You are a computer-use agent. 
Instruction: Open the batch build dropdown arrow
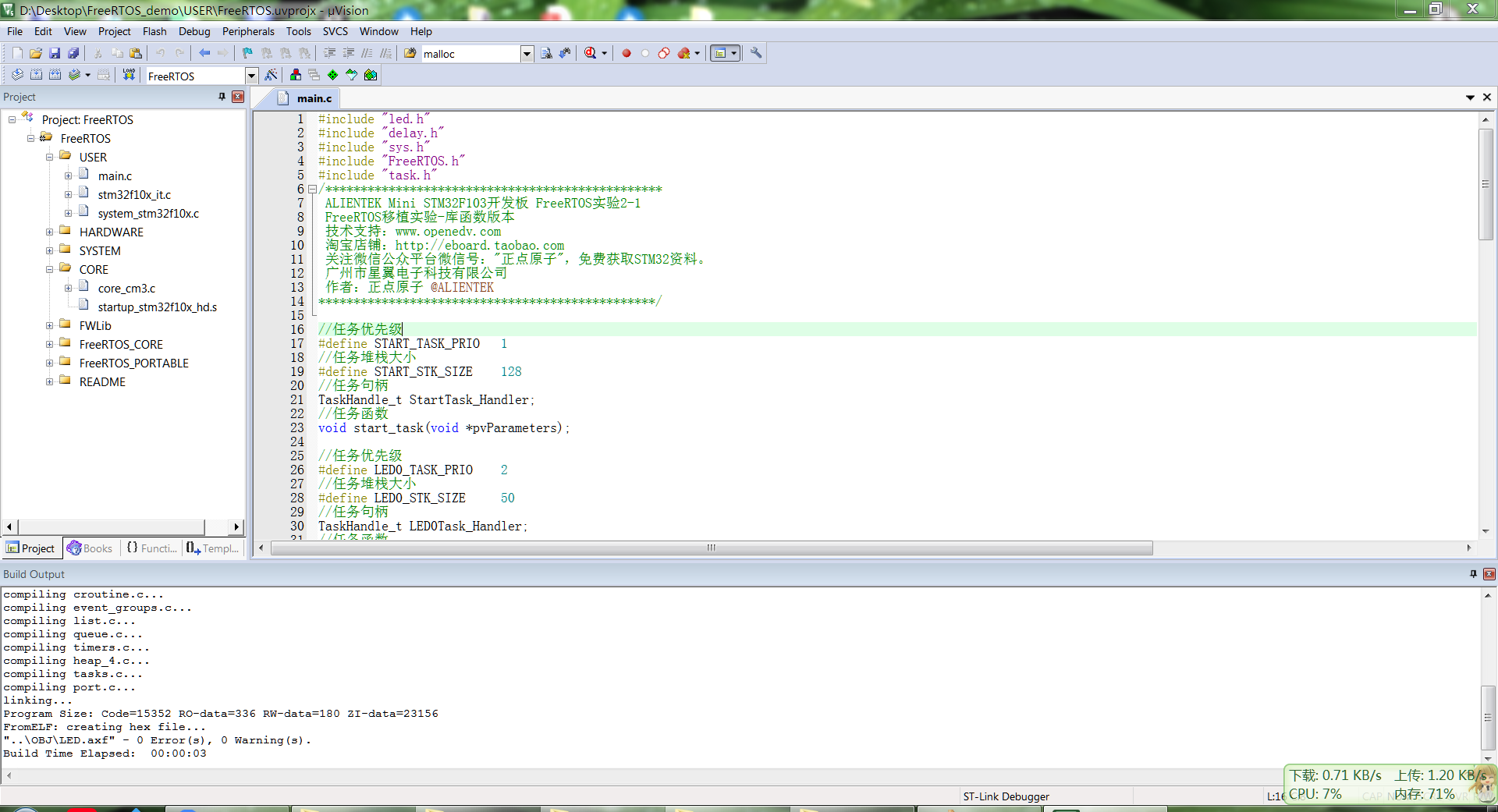87,76
